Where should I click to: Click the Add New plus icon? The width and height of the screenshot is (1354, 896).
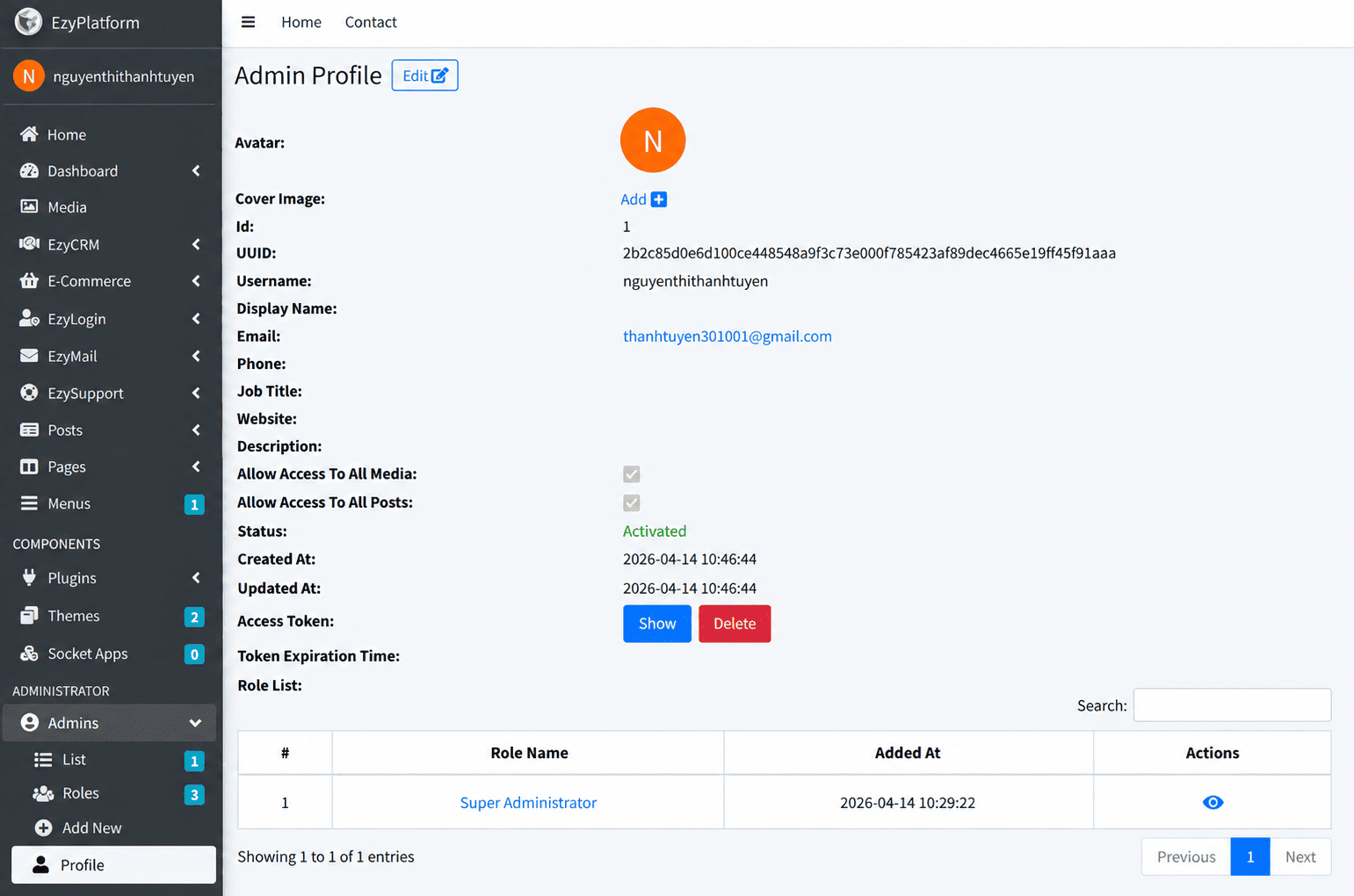(x=43, y=827)
